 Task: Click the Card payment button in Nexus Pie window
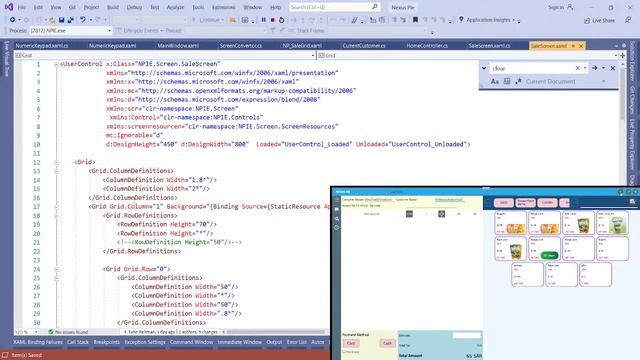(351, 343)
